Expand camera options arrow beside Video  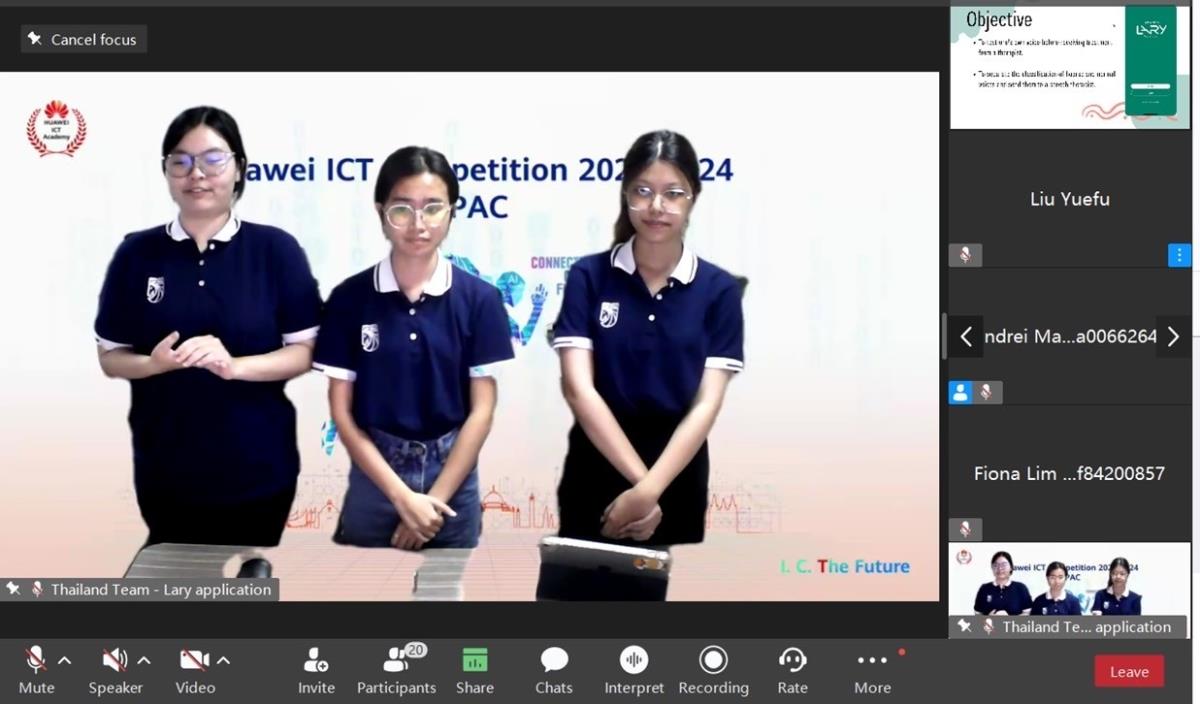pos(223,660)
